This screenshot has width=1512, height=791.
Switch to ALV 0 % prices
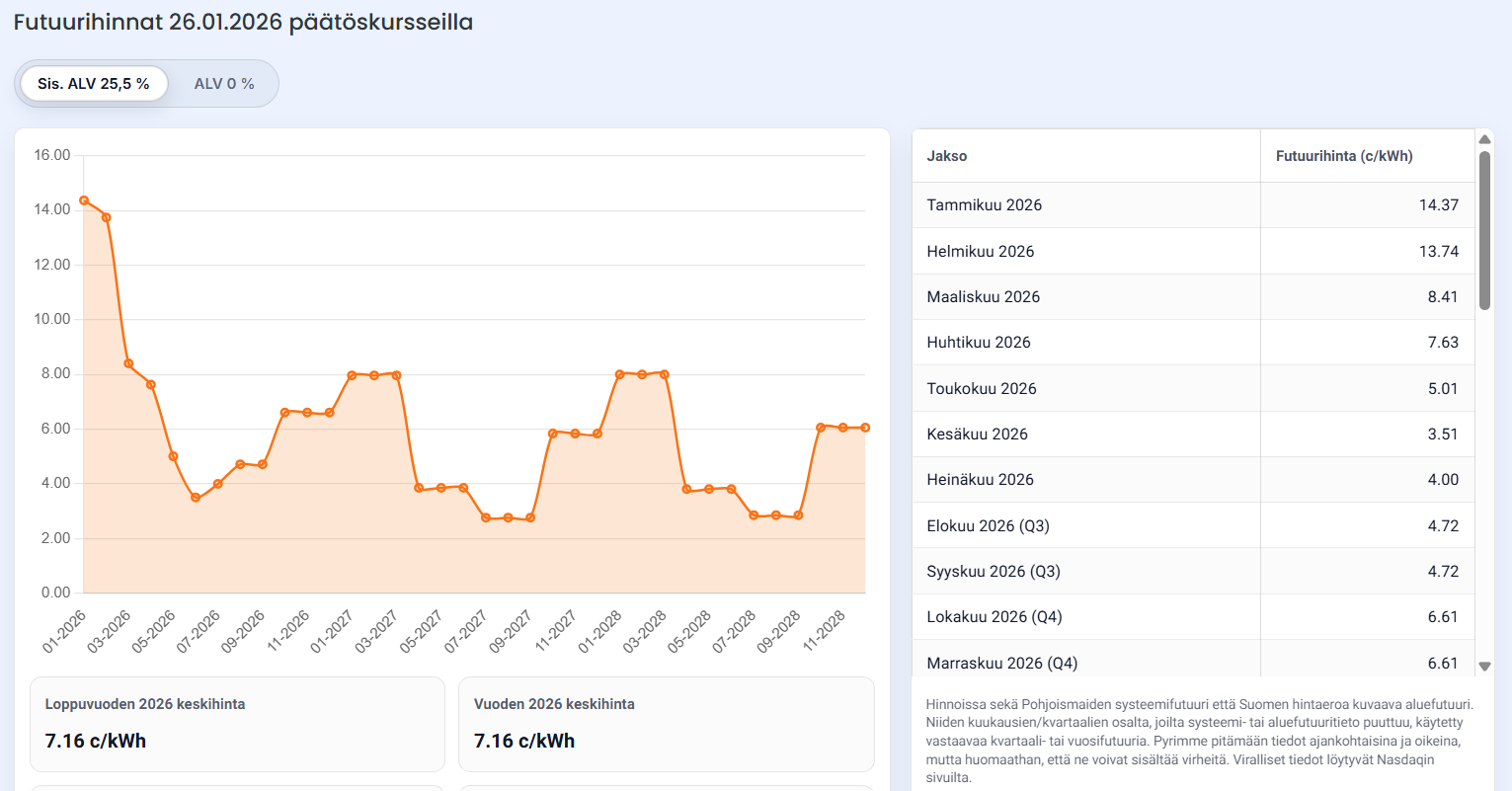click(x=224, y=84)
